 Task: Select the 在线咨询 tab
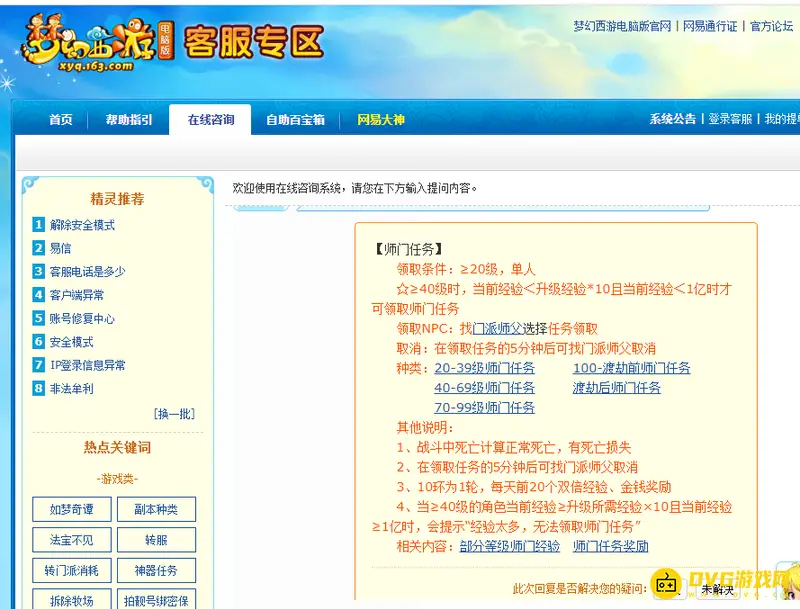tap(210, 120)
